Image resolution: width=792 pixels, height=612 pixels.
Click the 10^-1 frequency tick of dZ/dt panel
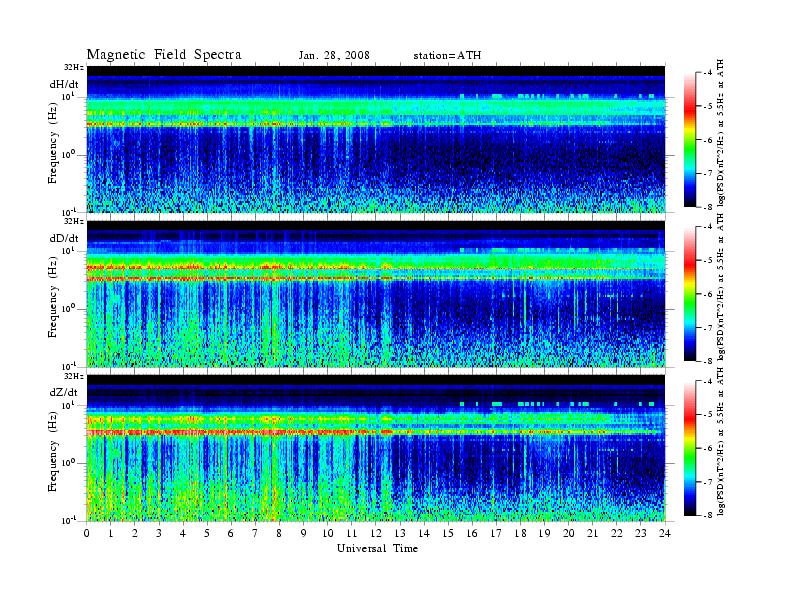click(68, 520)
